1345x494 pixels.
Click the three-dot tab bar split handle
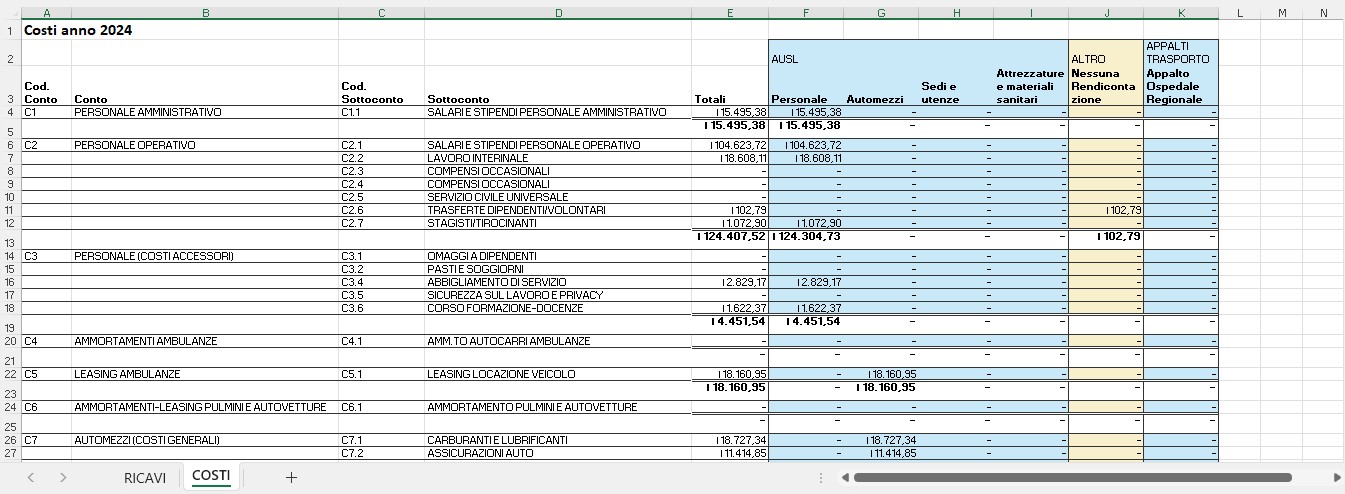pos(822,478)
